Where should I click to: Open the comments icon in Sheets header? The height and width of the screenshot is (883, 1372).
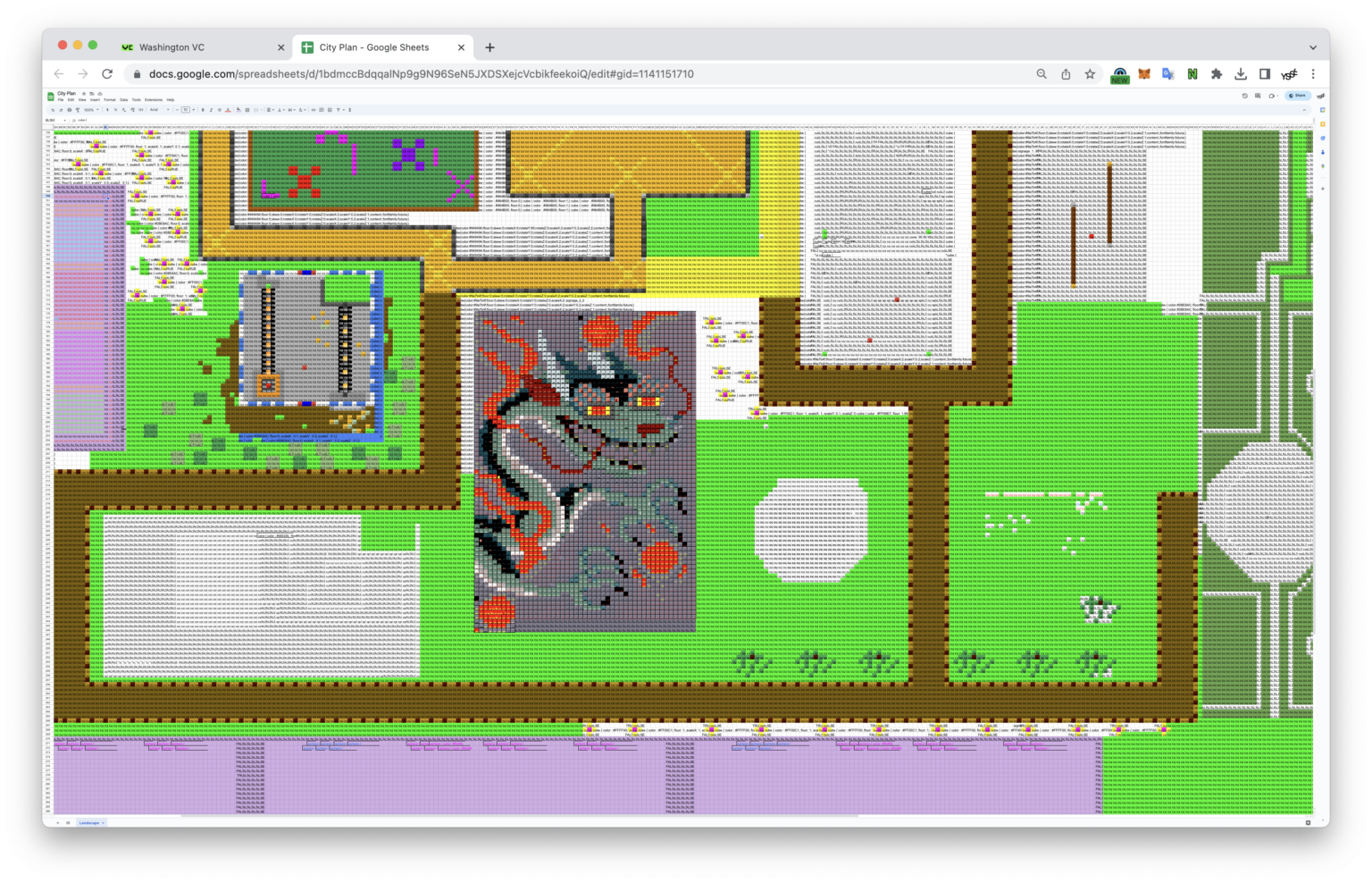tap(1258, 96)
